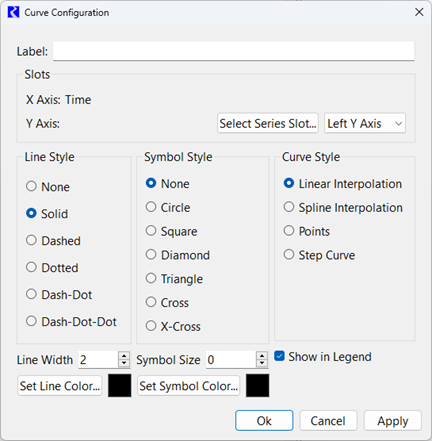Open Set Line Color dialog
Image resolution: width=432 pixels, height=441 pixels.
(60, 386)
